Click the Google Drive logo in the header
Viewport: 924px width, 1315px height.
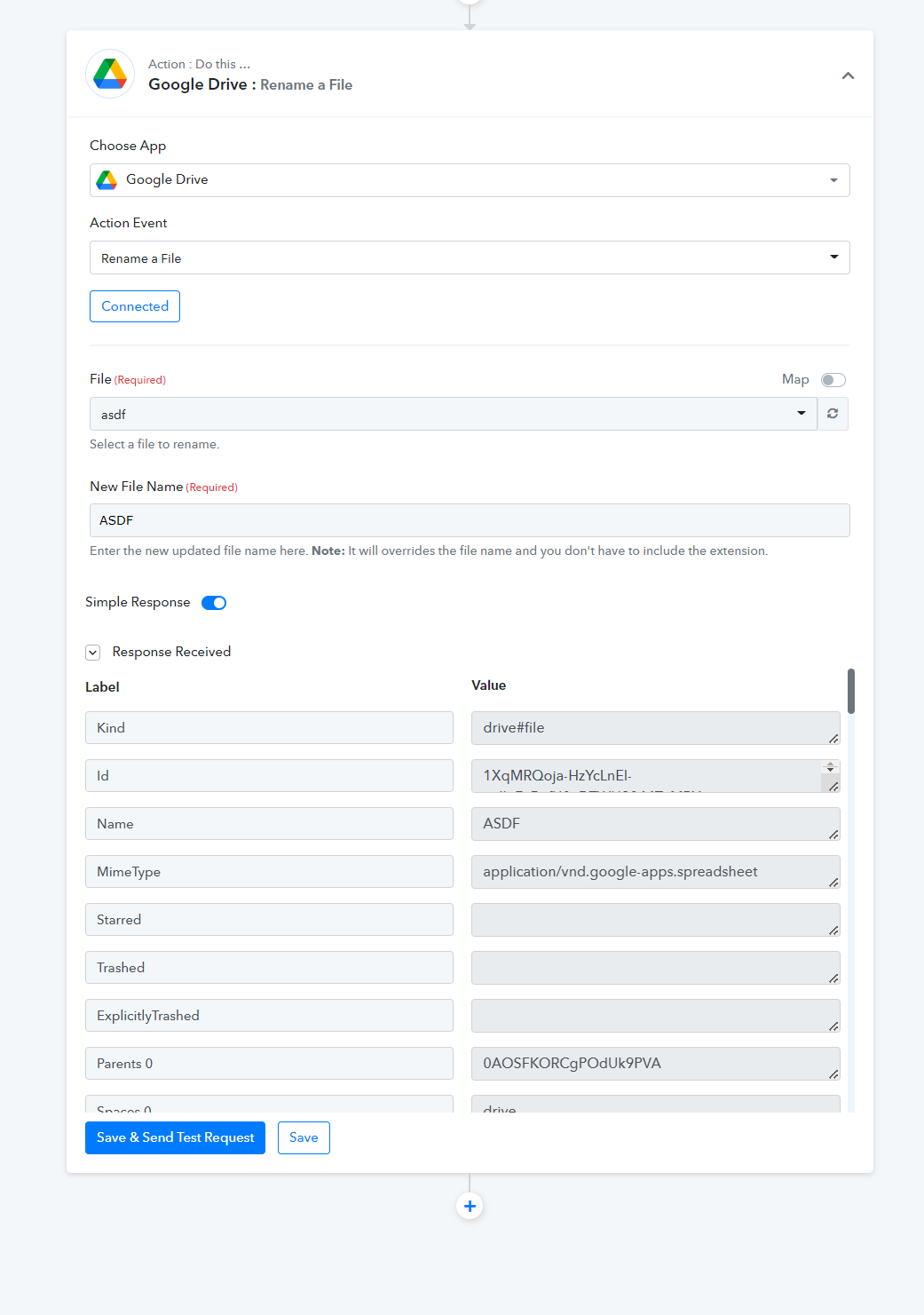point(110,74)
